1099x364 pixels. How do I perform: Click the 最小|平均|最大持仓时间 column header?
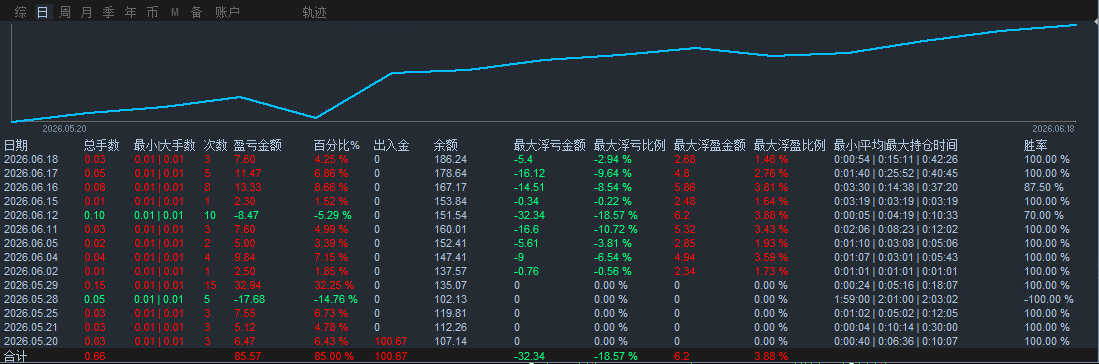point(896,145)
